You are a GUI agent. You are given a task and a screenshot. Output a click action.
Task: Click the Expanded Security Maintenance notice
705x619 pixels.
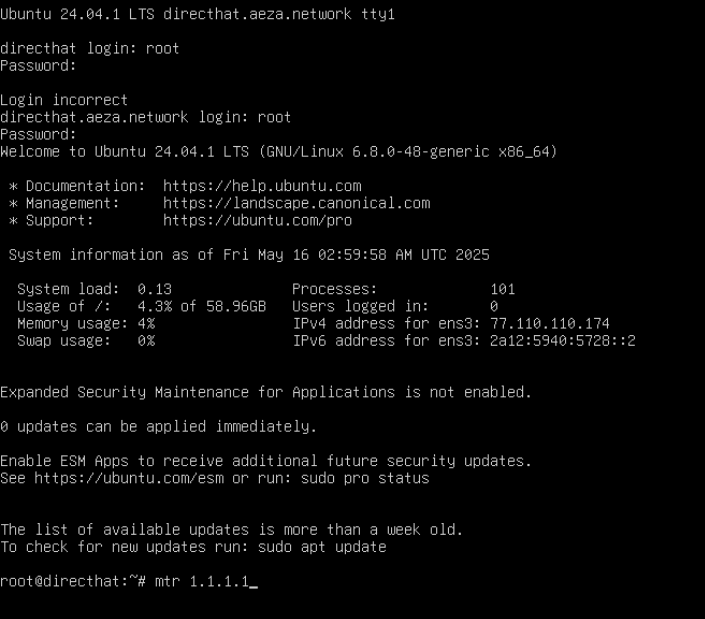(x=266, y=392)
